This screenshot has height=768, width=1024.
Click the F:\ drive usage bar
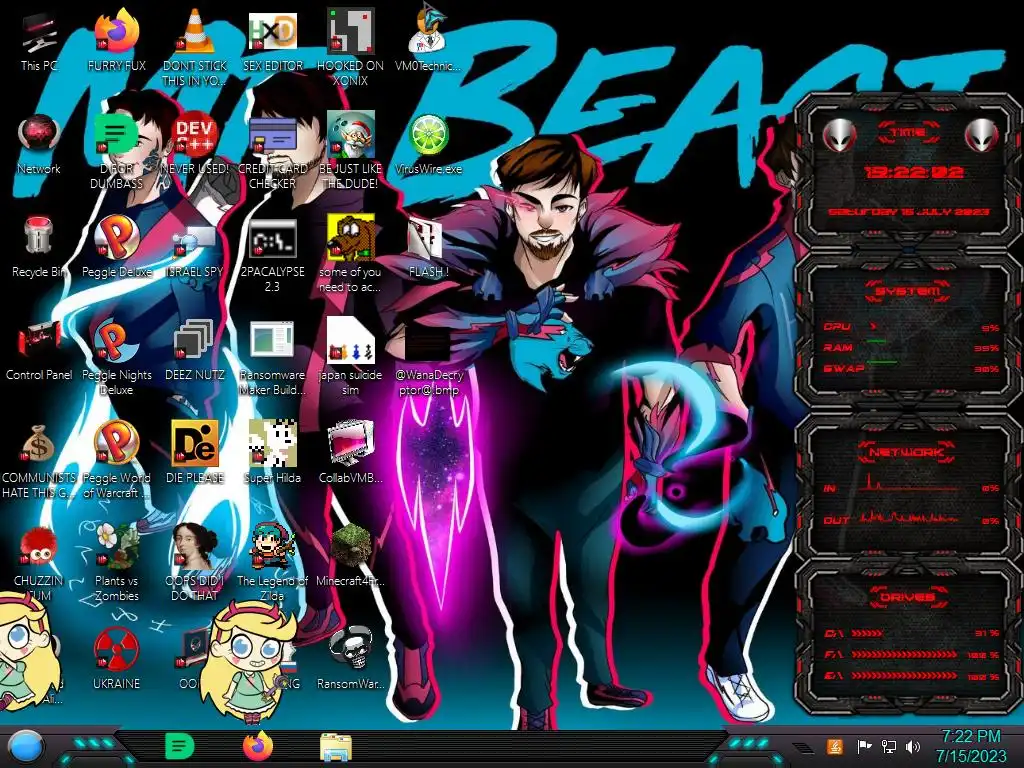pos(904,654)
